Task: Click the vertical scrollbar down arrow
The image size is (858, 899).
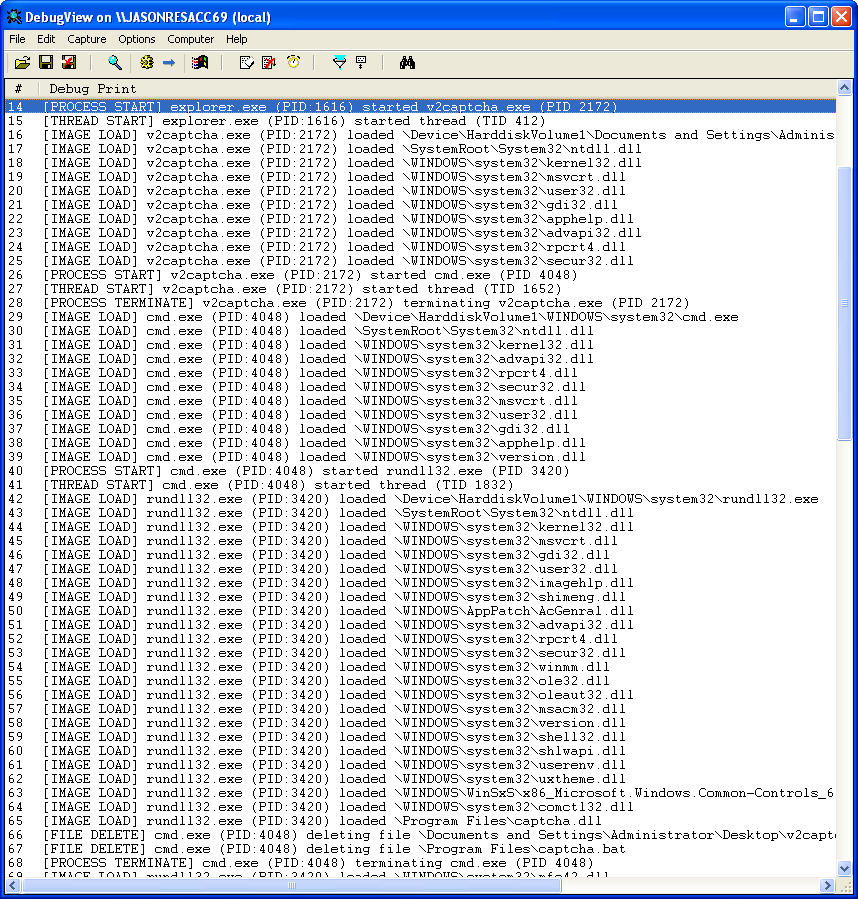Action: (x=845, y=869)
